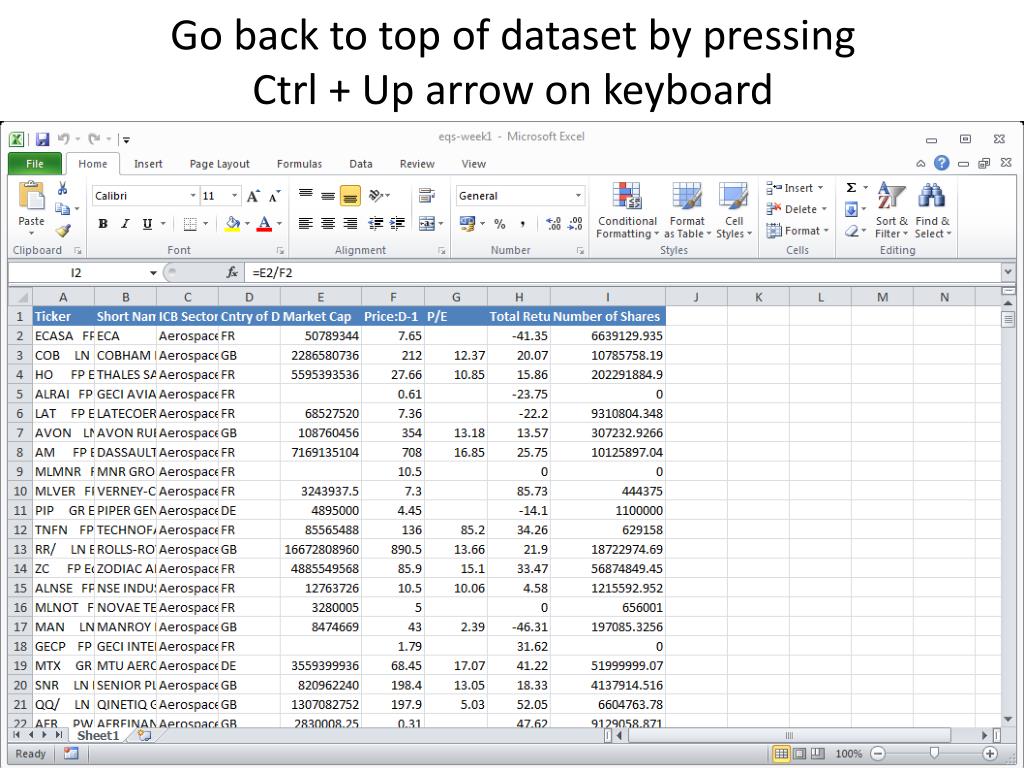
Task: Open Format as Table gallery
Action: tap(687, 211)
